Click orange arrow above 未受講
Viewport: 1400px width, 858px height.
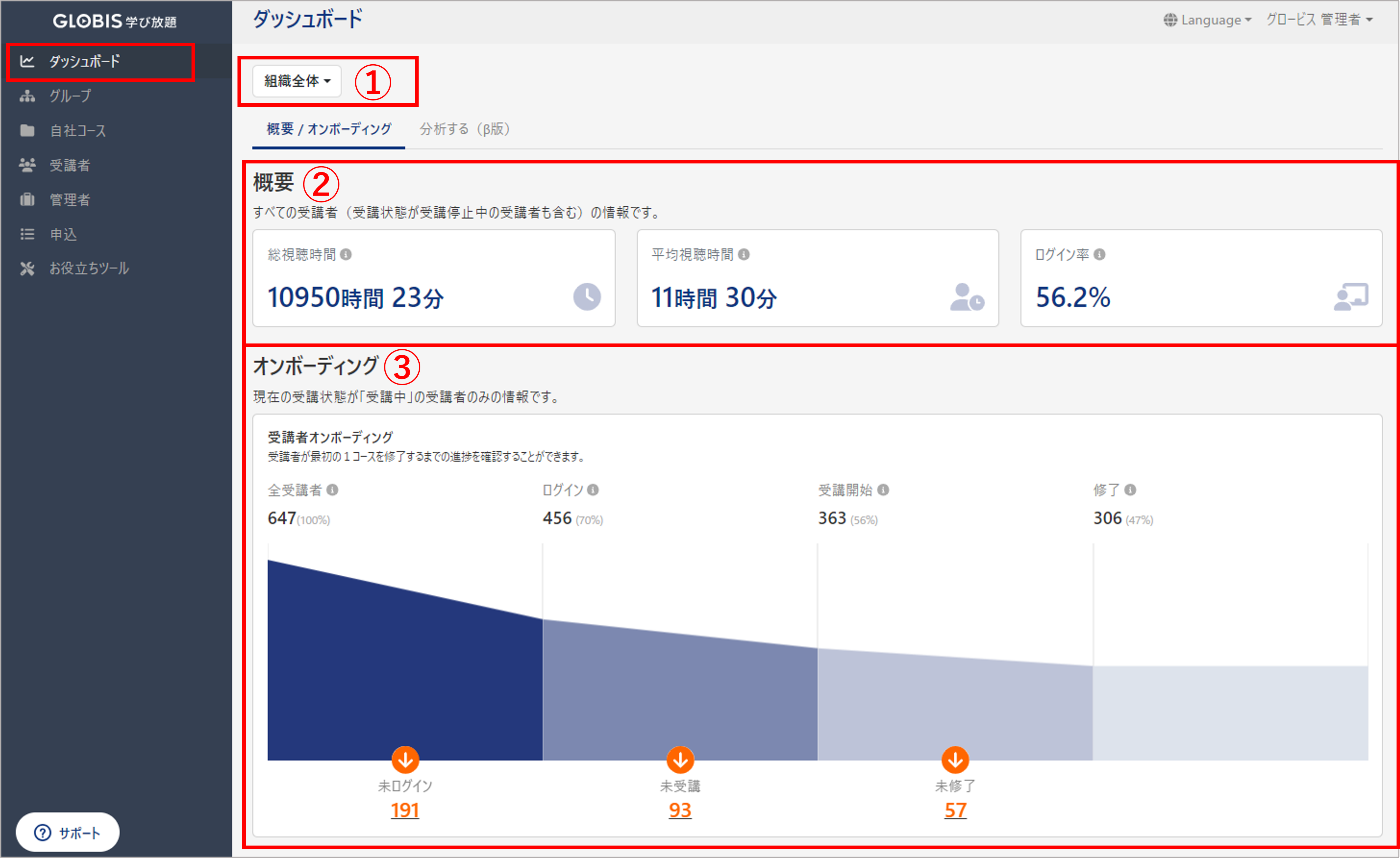point(680,759)
